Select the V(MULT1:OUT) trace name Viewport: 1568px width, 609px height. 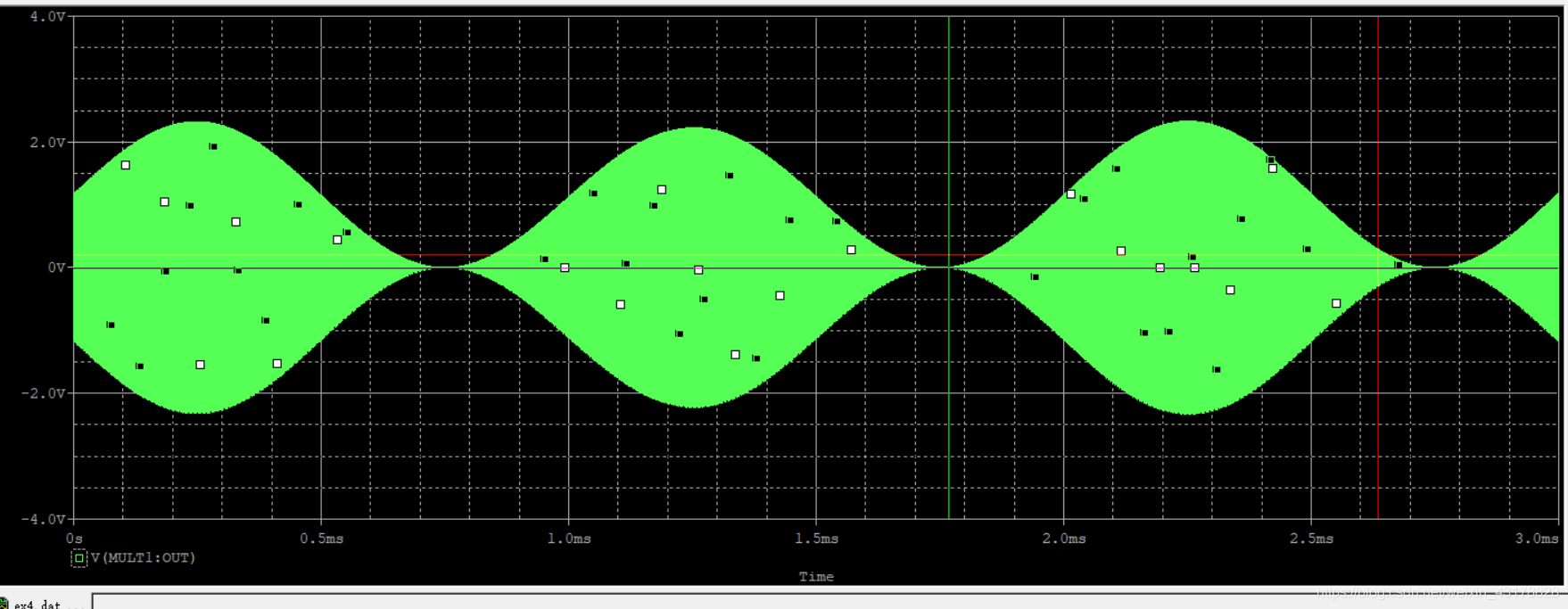pos(143,558)
